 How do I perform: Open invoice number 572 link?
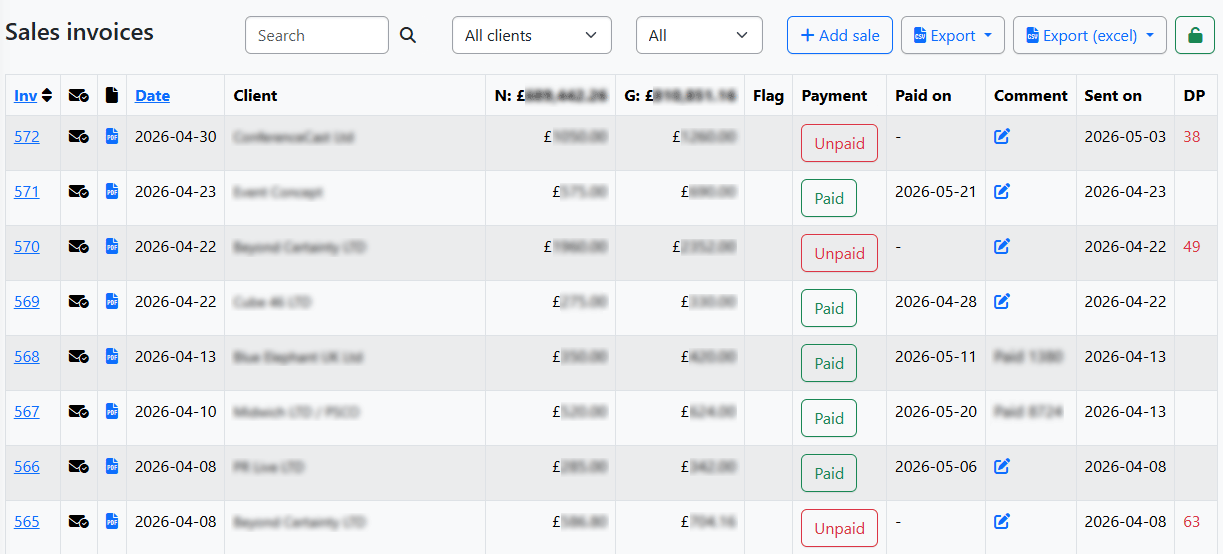tap(27, 136)
